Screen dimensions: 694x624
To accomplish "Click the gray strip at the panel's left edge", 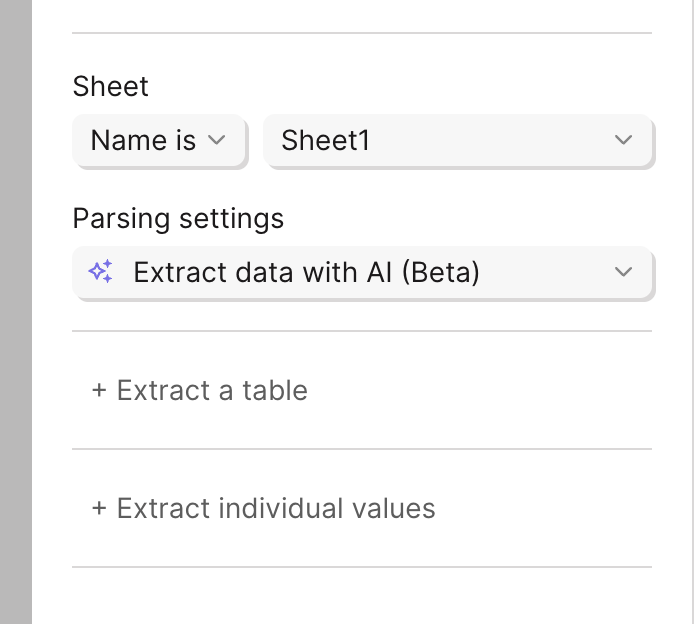I will coord(15,312).
